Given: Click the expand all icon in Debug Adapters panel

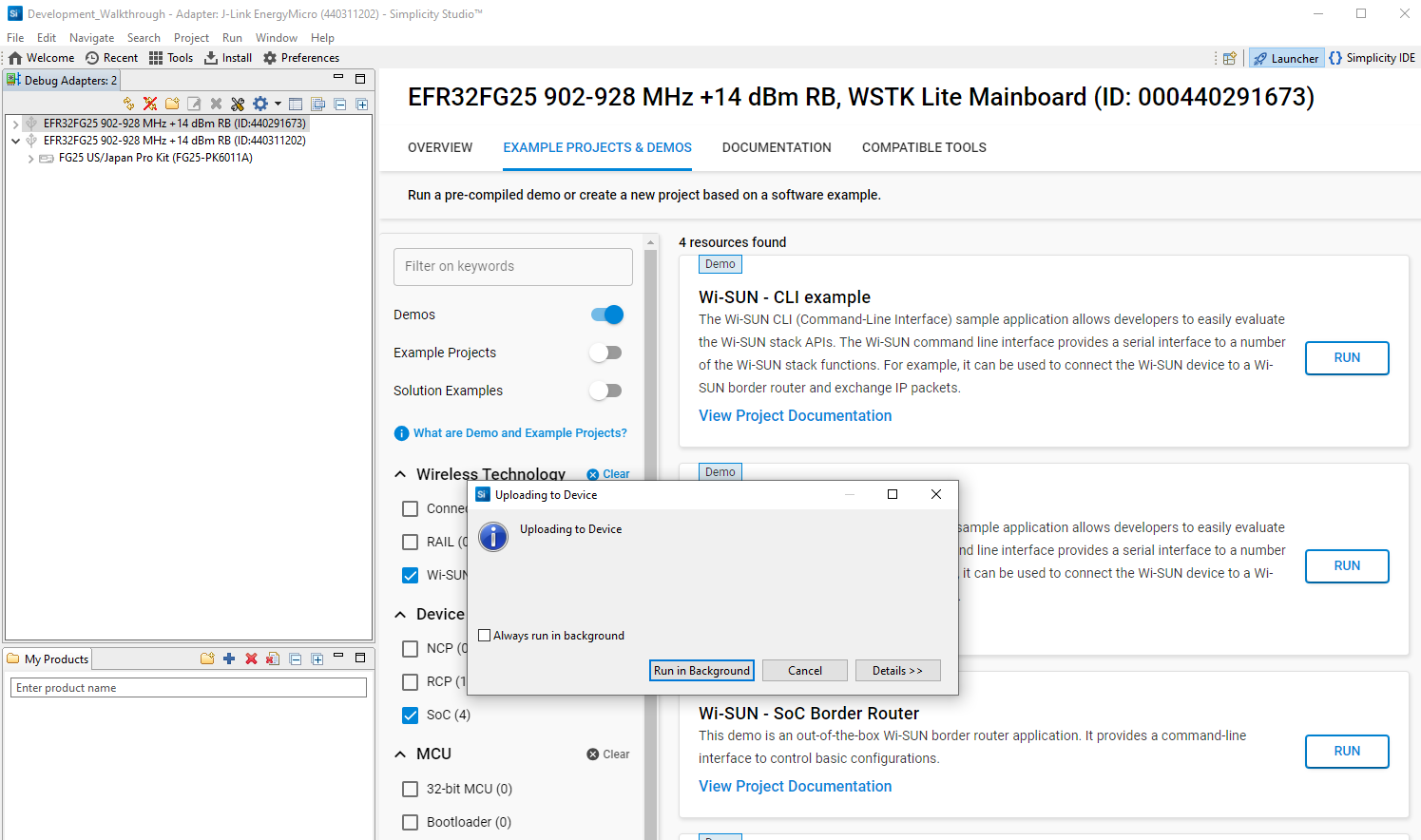Looking at the screenshot, I should click(362, 104).
